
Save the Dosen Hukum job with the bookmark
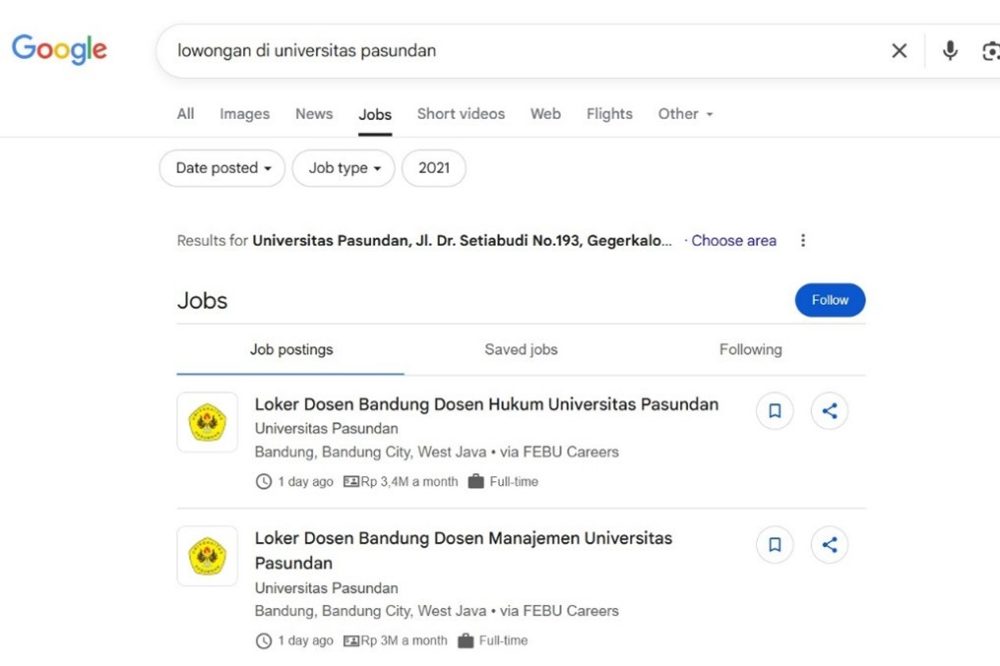pos(774,410)
